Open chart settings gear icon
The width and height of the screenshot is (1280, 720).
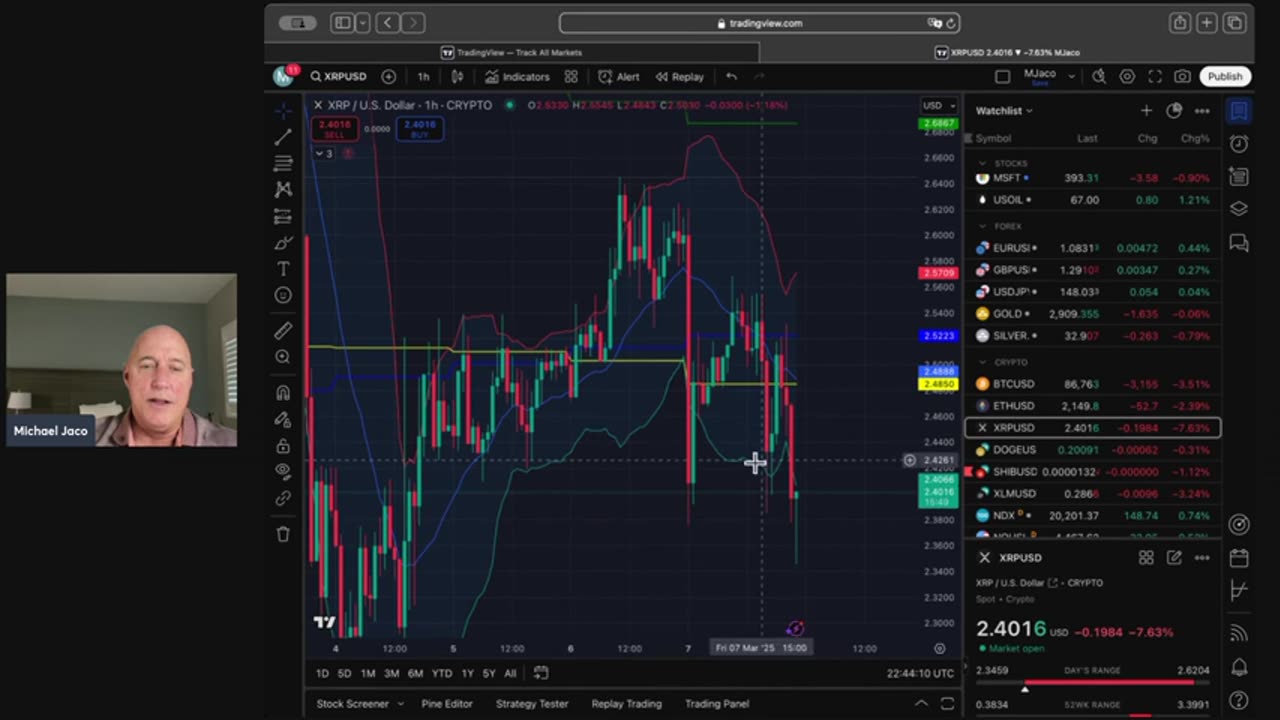pos(1127,76)
